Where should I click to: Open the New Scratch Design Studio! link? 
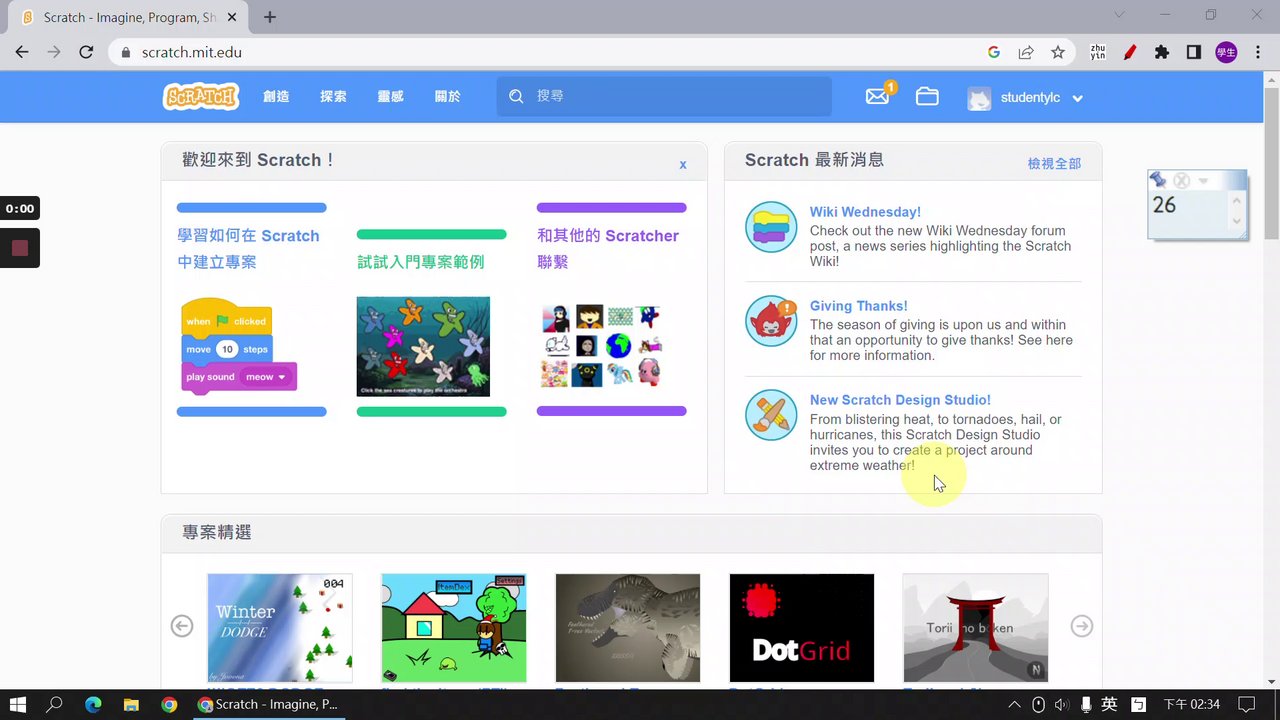[900, 400]
